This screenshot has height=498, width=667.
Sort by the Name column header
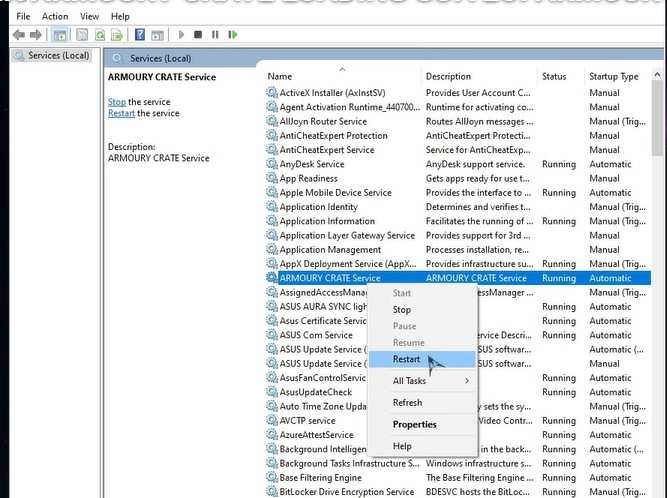[342, 76]
